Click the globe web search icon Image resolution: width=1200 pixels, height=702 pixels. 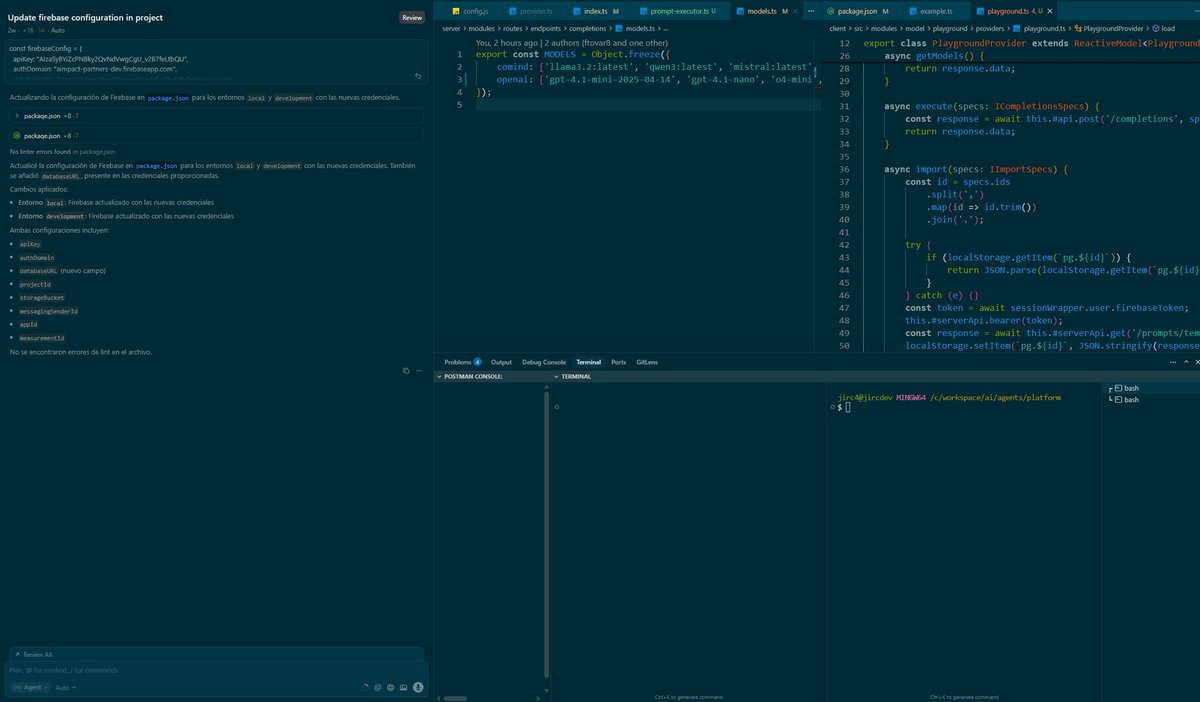(390, 688)
